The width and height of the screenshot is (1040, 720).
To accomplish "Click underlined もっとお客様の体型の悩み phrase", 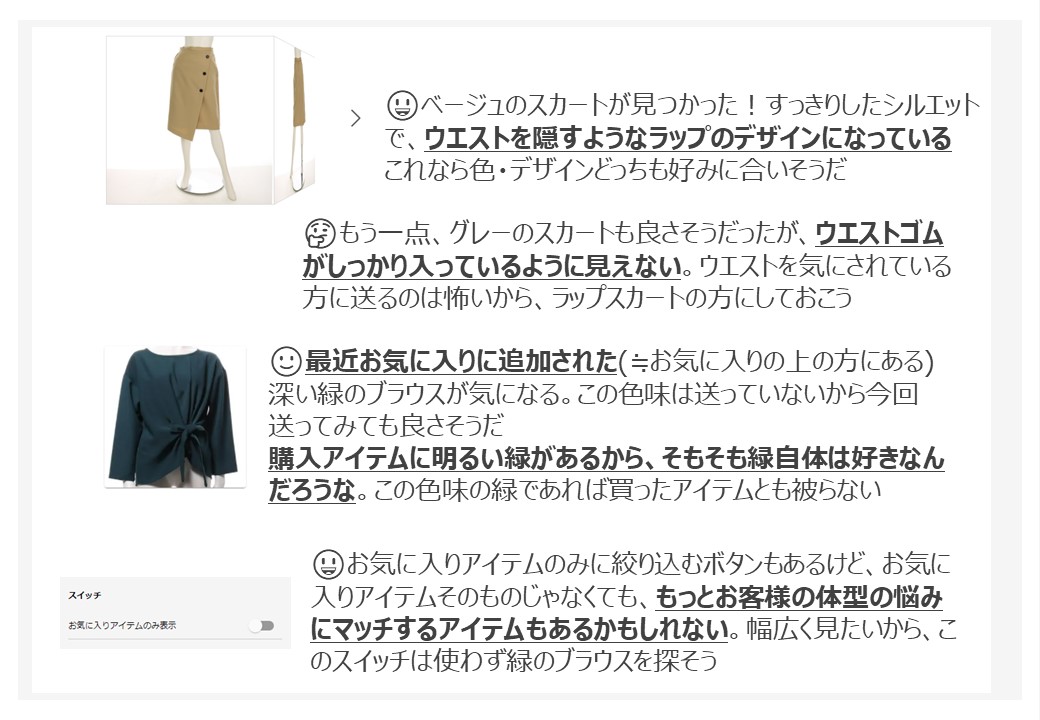I will (799, 597).
